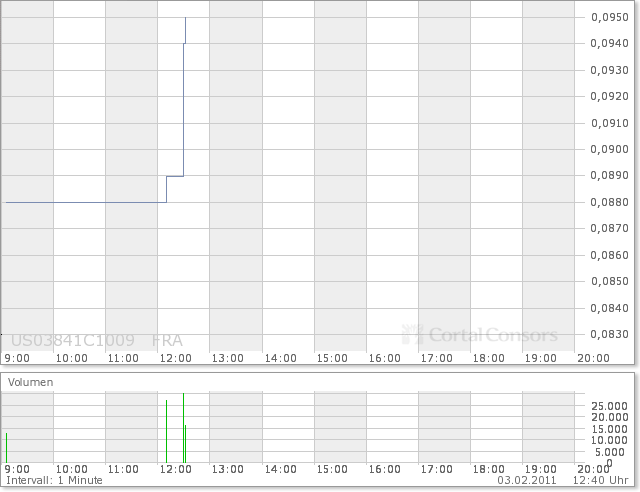Viewport: 640px width, 492px height.
Task: Click the 15.000 volume axis label
Action: 609,429
